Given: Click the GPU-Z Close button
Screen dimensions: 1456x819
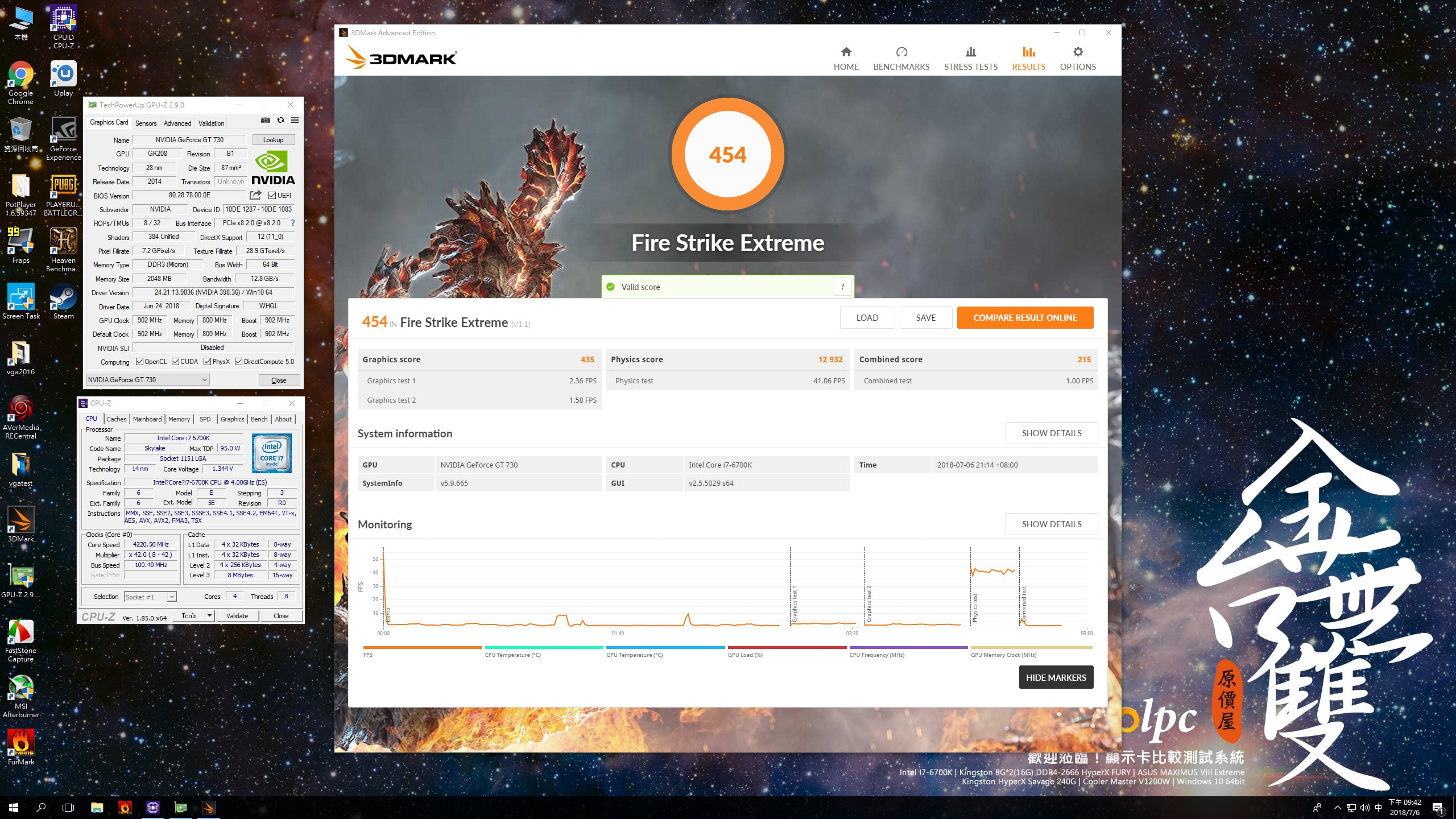Looking at the screenshot, I should (x=279, y=380).
